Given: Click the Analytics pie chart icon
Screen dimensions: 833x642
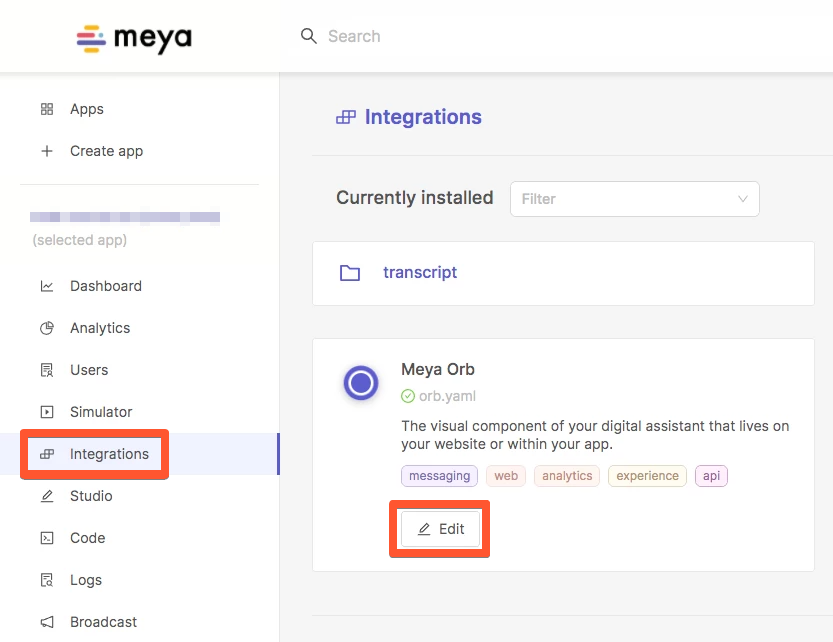Looking at the screenshot, I should (x=47, y=328).
